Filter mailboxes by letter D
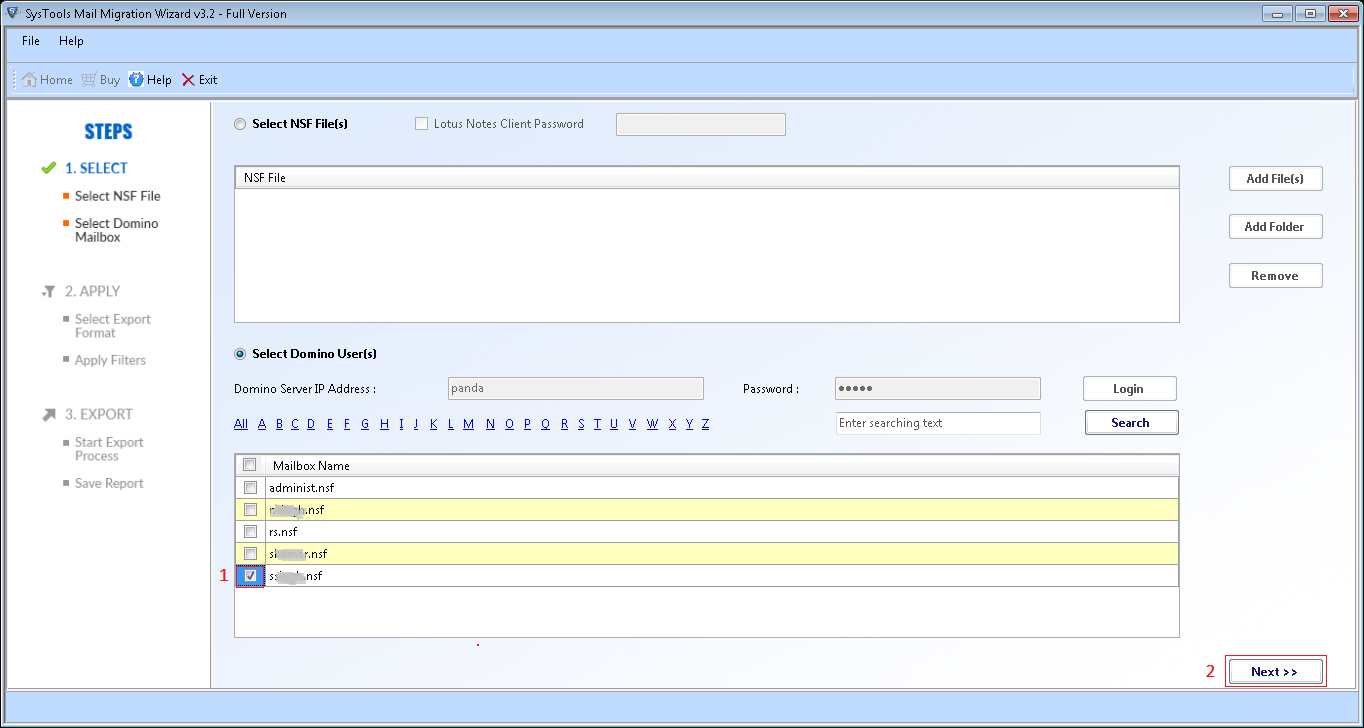The height and width of the screenshot is (728, 1364). [311, 424]
